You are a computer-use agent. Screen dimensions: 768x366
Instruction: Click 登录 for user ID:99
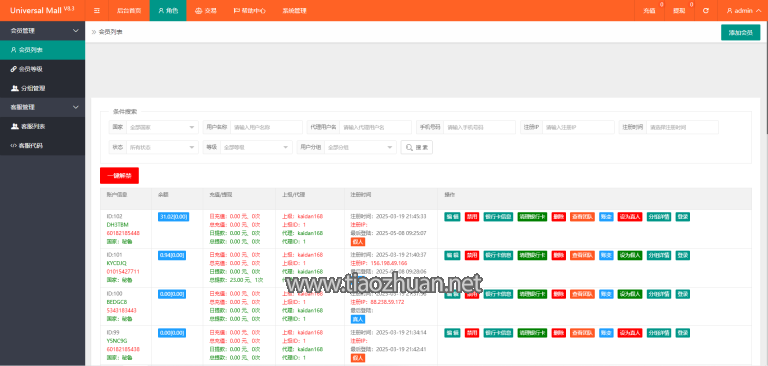(x=683, y=333)
